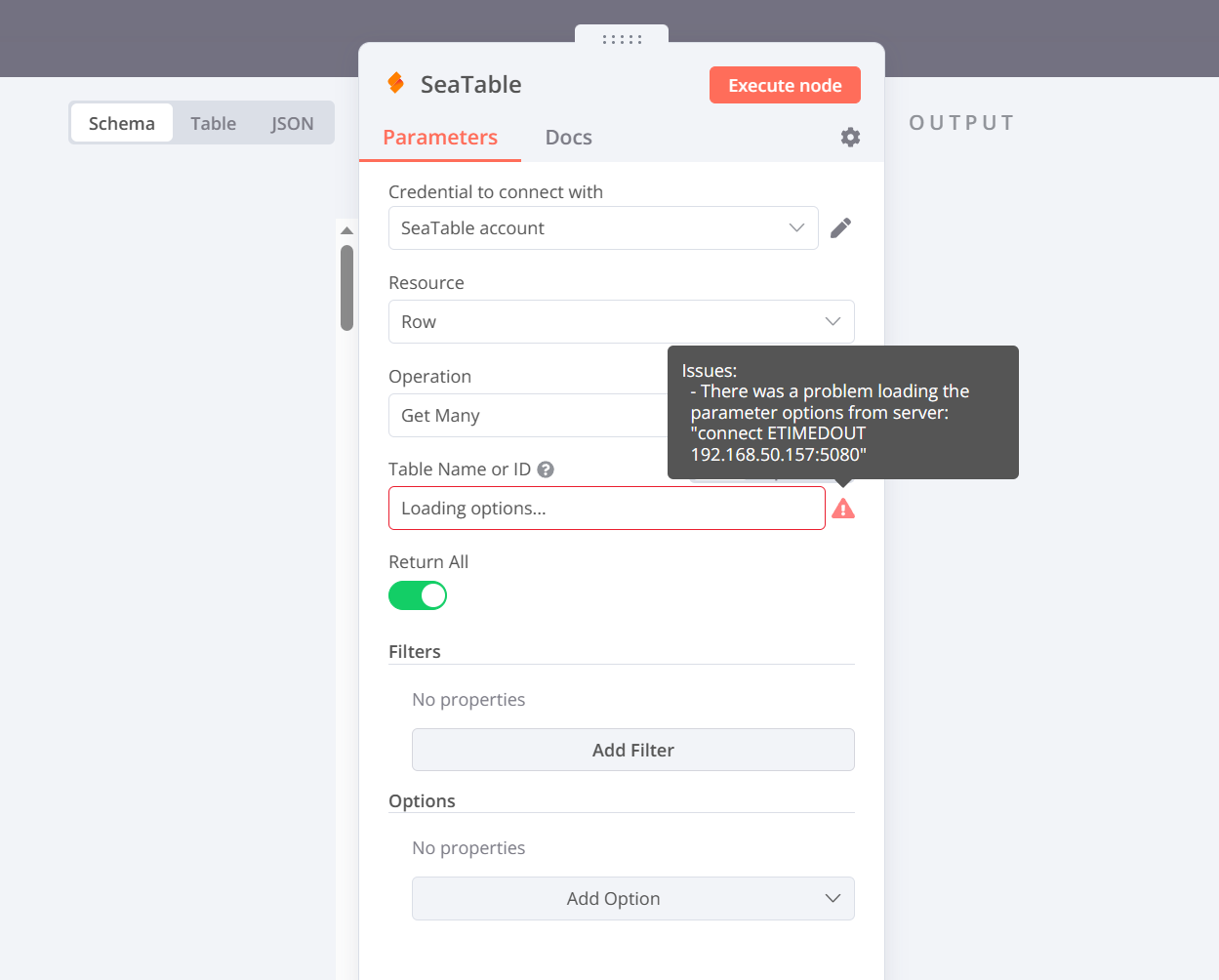Click the vertical scrollbar thumb
1219x980 pixels.
pyautogui.click(x=346, y=288)
